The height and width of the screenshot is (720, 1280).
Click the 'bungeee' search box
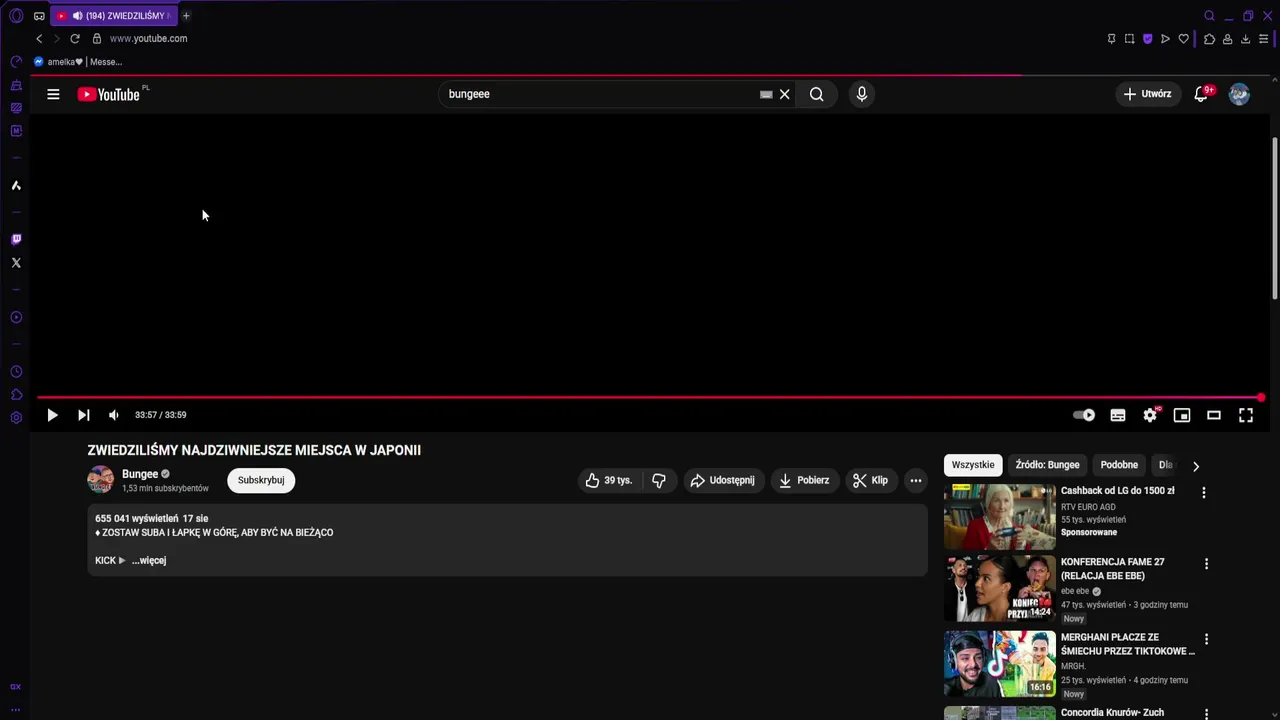point(600,94)
